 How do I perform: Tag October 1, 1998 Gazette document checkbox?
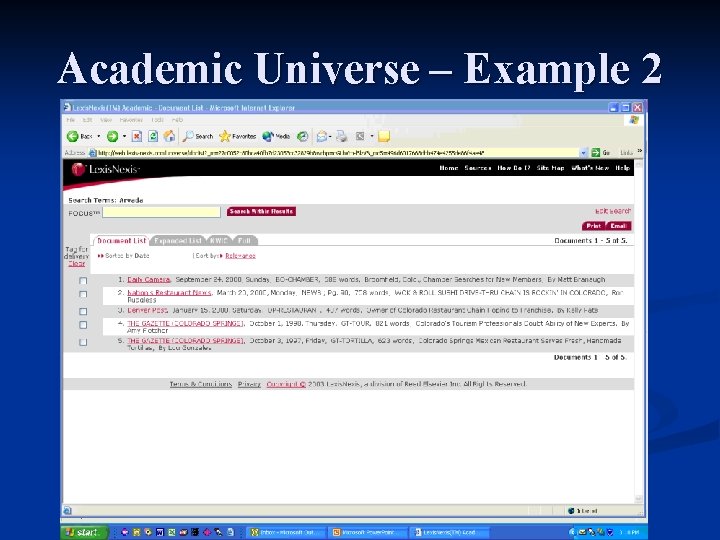83,325
